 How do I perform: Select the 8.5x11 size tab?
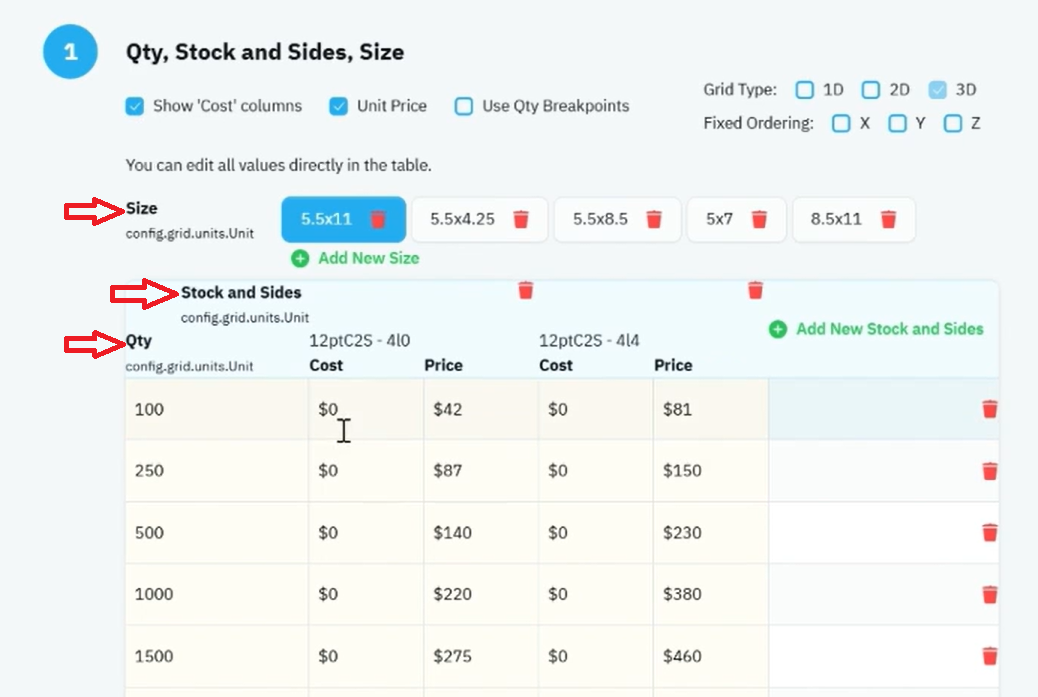[836, 219]
